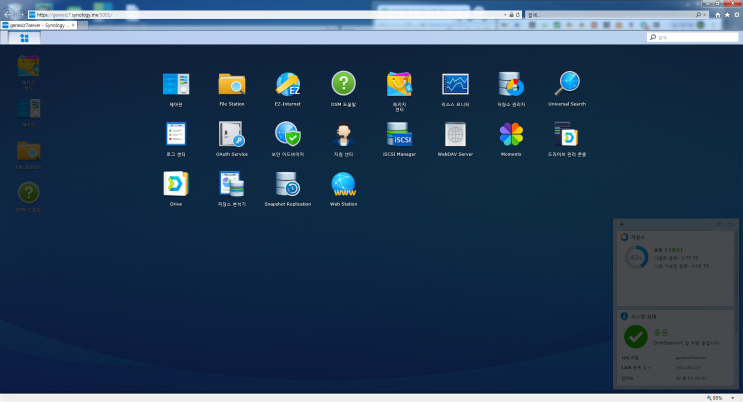Open browser favorites star icon
Screen dimensions: 743x402
pyautogui.click(x=727, y=15)
